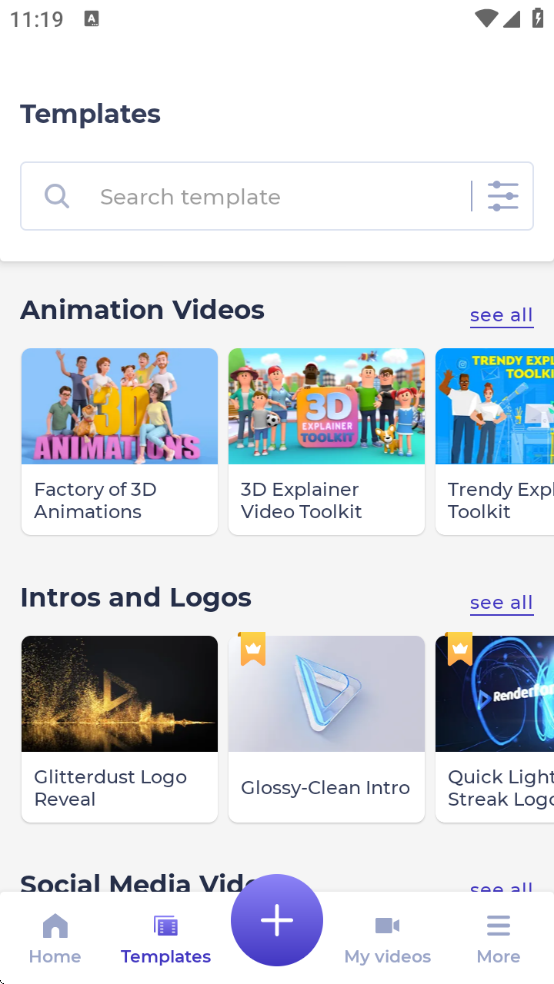See all Intros and Logos
The width and height of the screenshot is (554, 984).
[502, 602]
